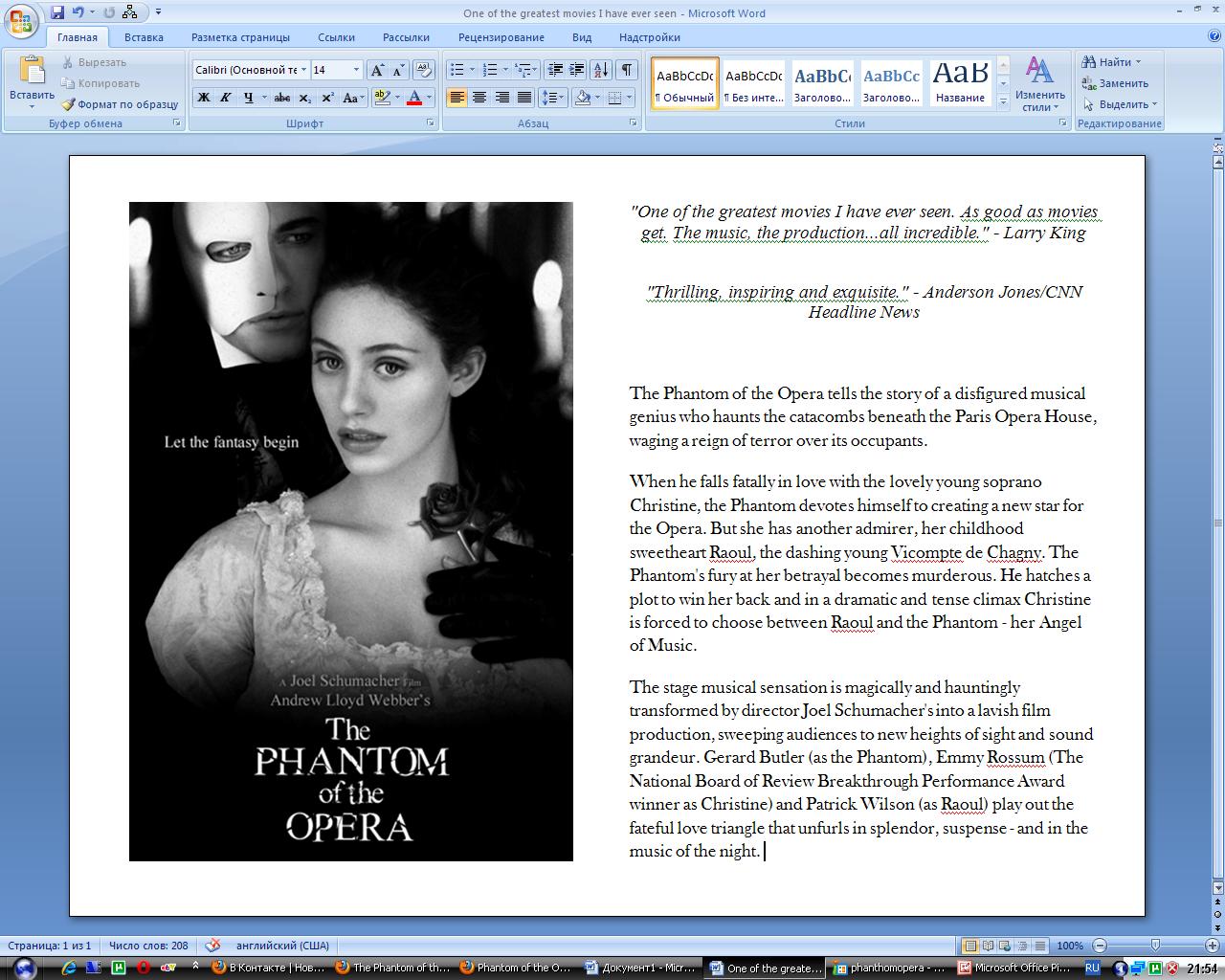The image size is (1225, 980).
Task: Open the Шрифт dialog launcher
Action: [x=430, y=123]
